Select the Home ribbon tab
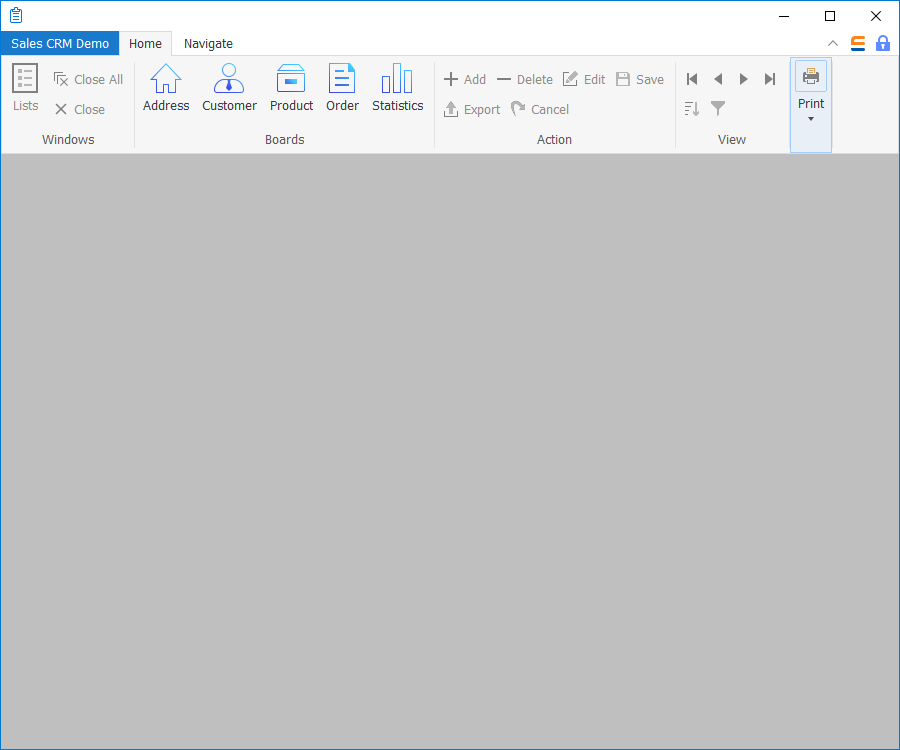Screen dimensions: 900x750 pos(145,44)
